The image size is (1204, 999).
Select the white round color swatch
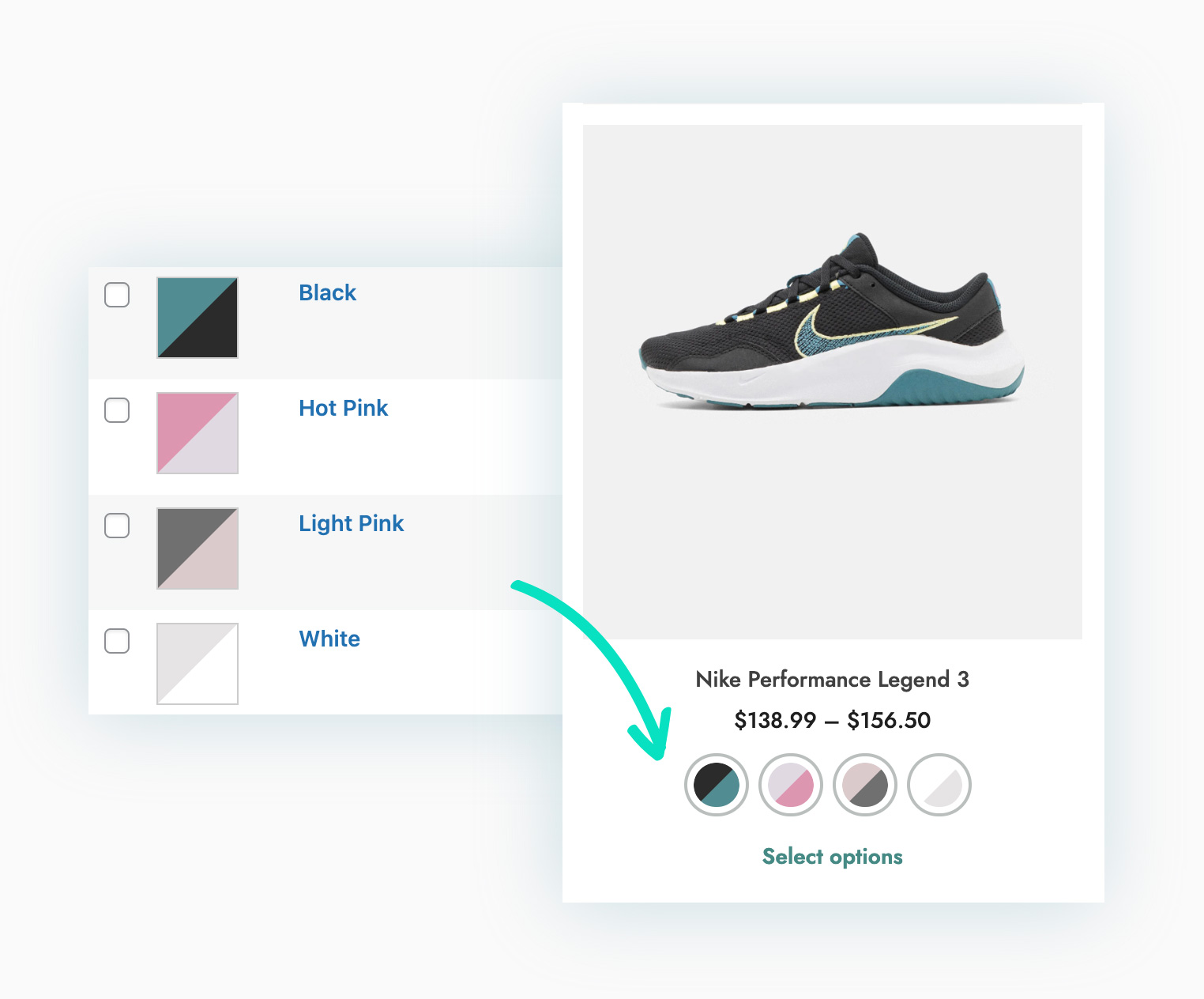[x=939, y=785]
